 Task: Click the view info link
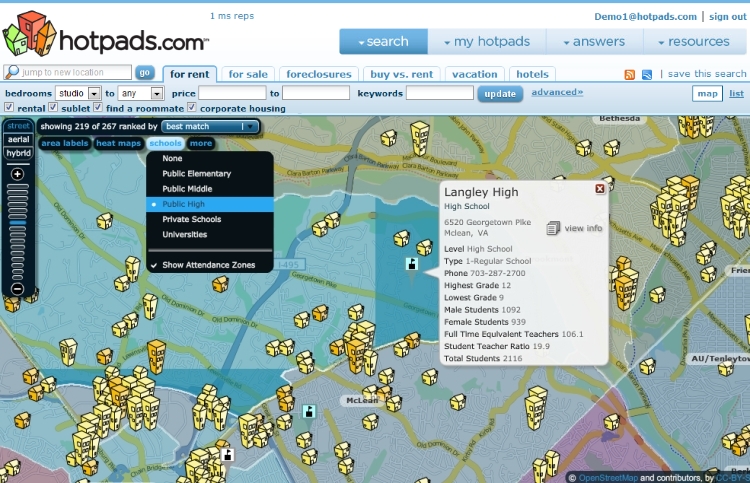583,228
